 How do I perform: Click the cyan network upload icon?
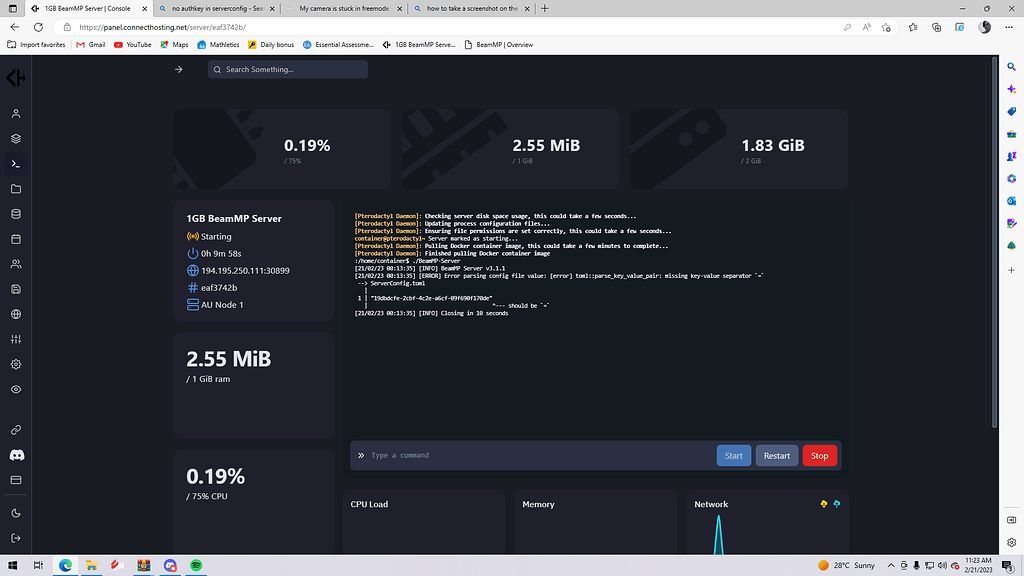[x=837, y=504]
